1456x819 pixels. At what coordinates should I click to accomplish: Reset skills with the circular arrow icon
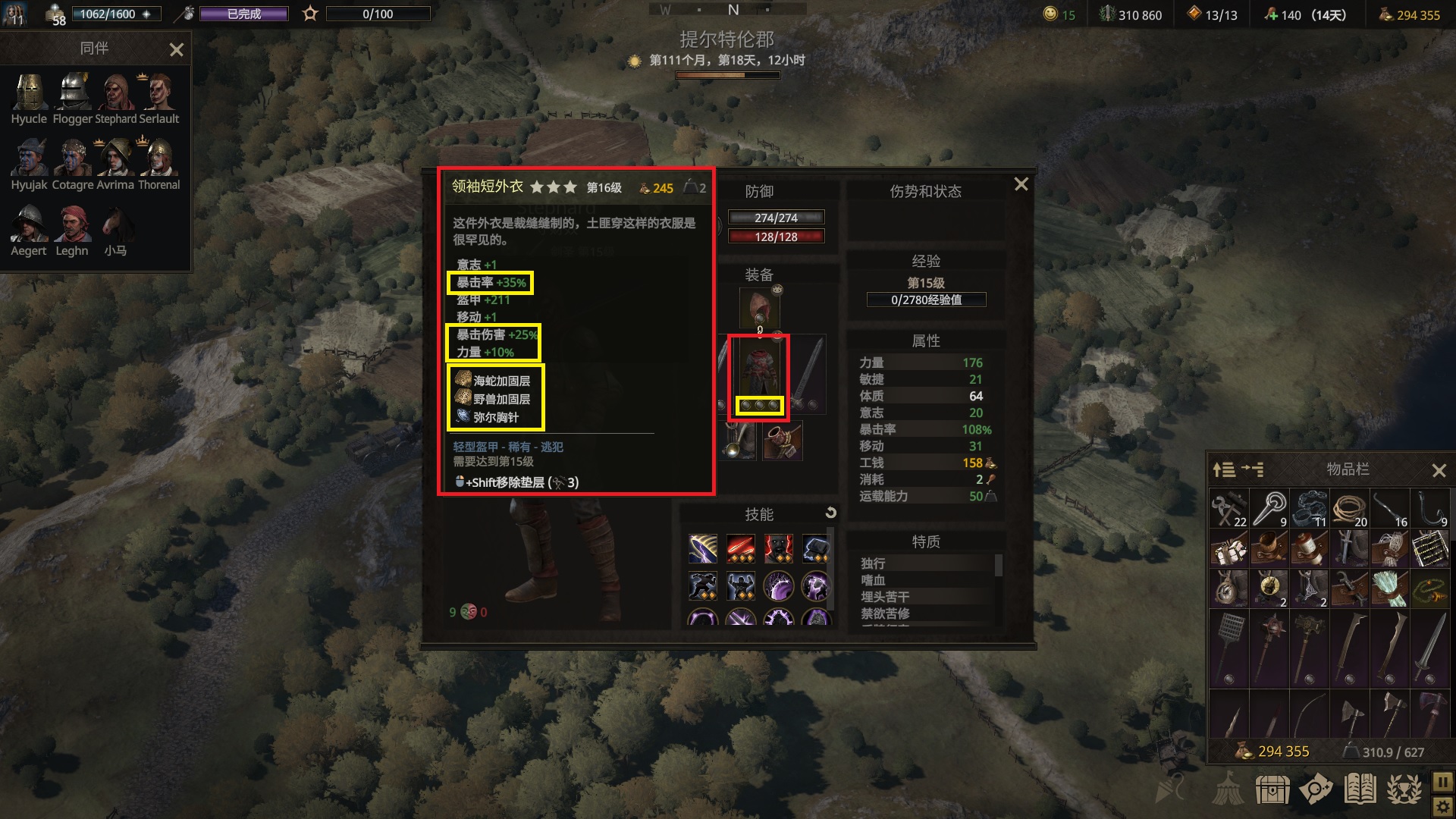[x=830, y=513]
